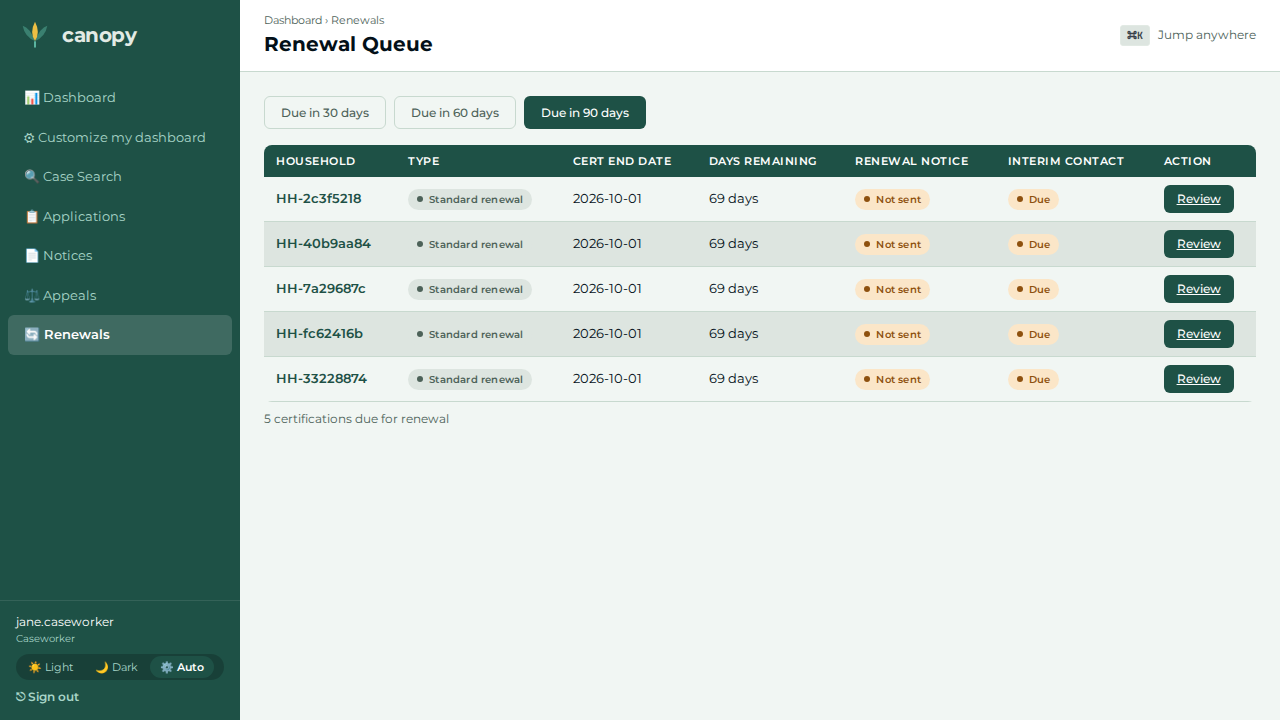Click the Due badge for HH-7a29687c
The height and width of the screenshot is (720, 1280).
(x=1033, y=289)
